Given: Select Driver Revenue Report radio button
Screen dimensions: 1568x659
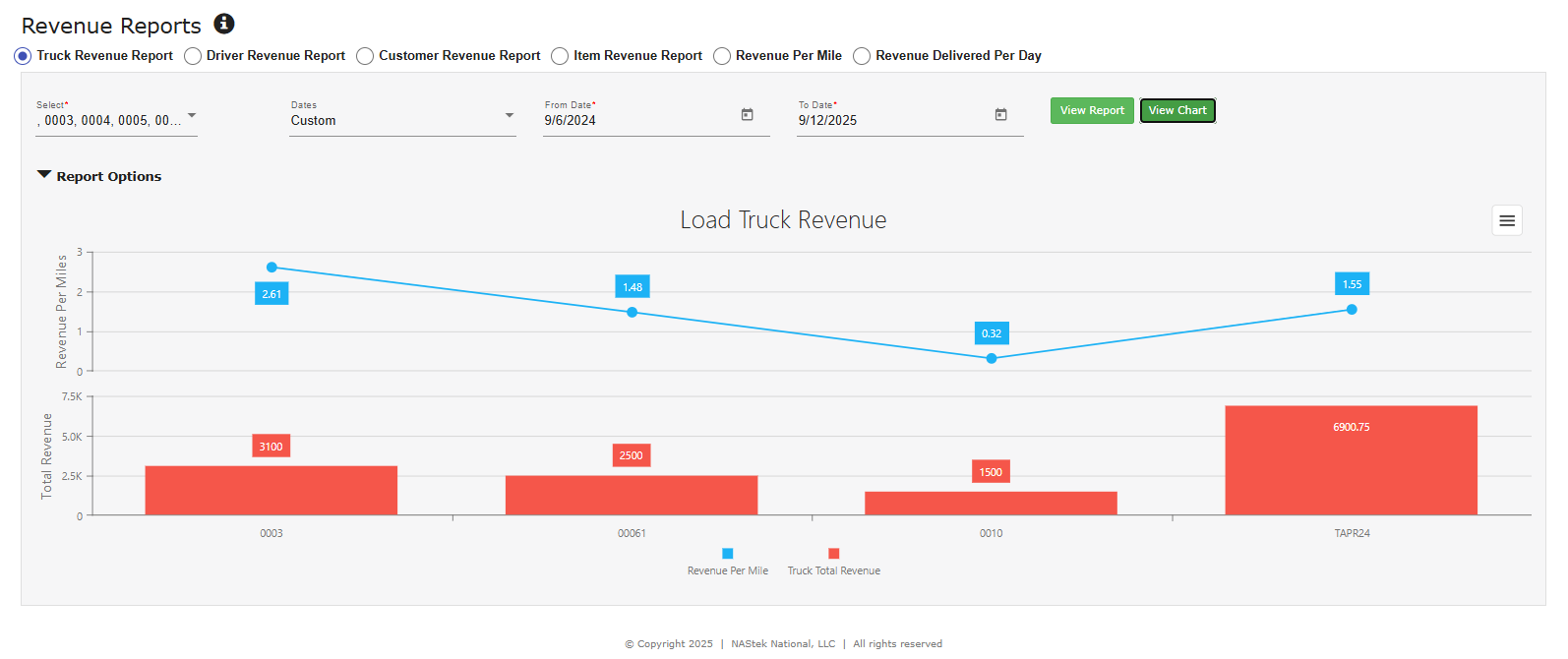Looking at the screenshot, I should [193, 56].
